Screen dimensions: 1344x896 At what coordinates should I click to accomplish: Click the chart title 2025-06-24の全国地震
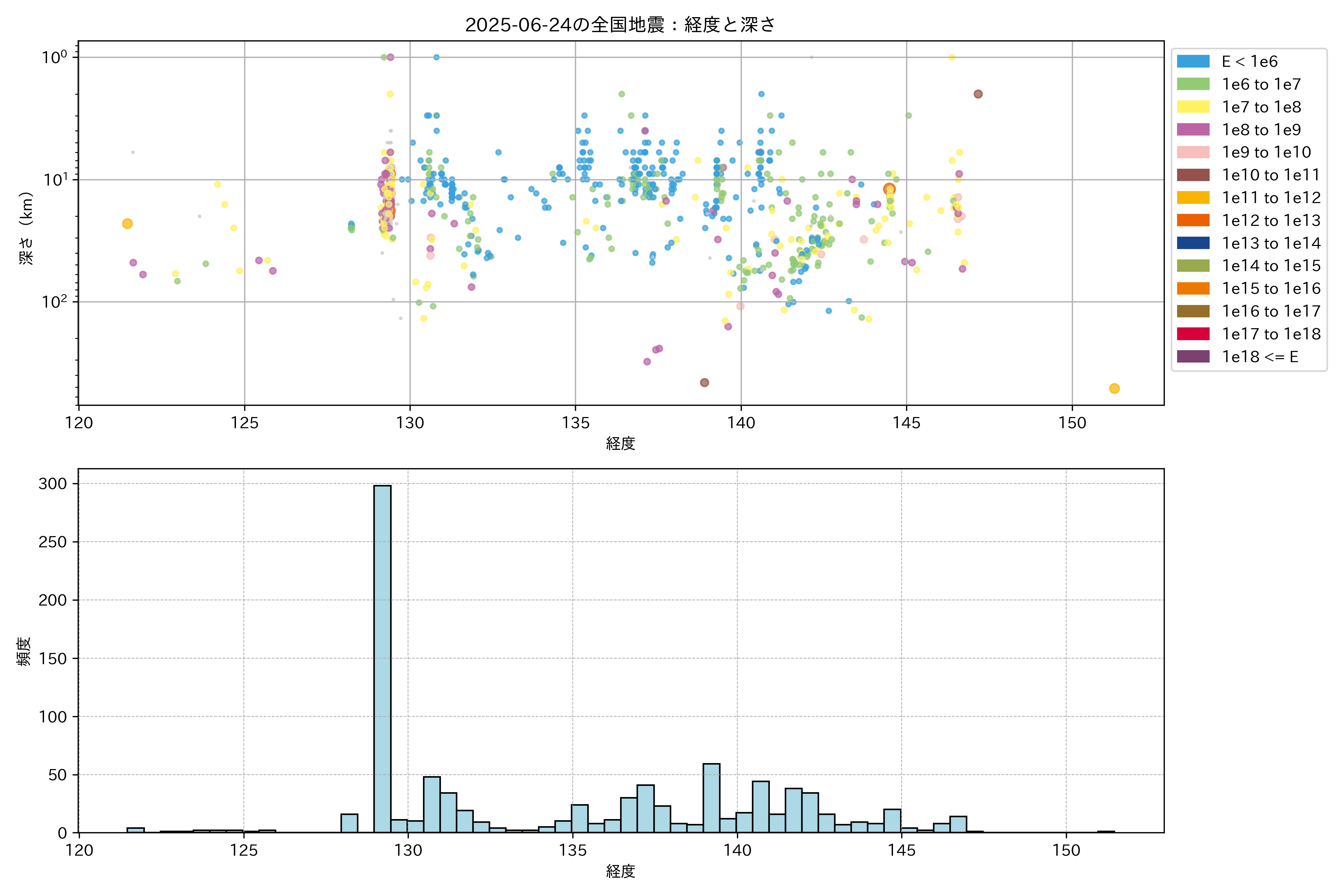pos(620,25)
